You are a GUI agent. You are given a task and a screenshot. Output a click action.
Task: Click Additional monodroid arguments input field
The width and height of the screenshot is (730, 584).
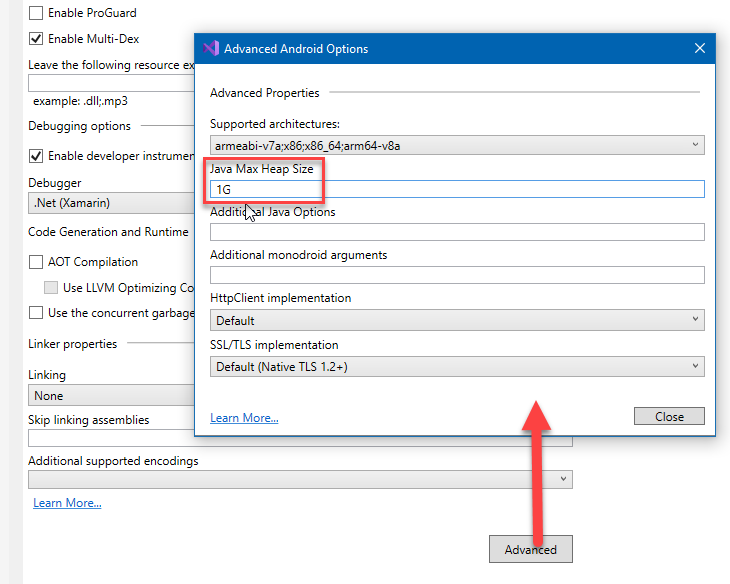(457, 275)
